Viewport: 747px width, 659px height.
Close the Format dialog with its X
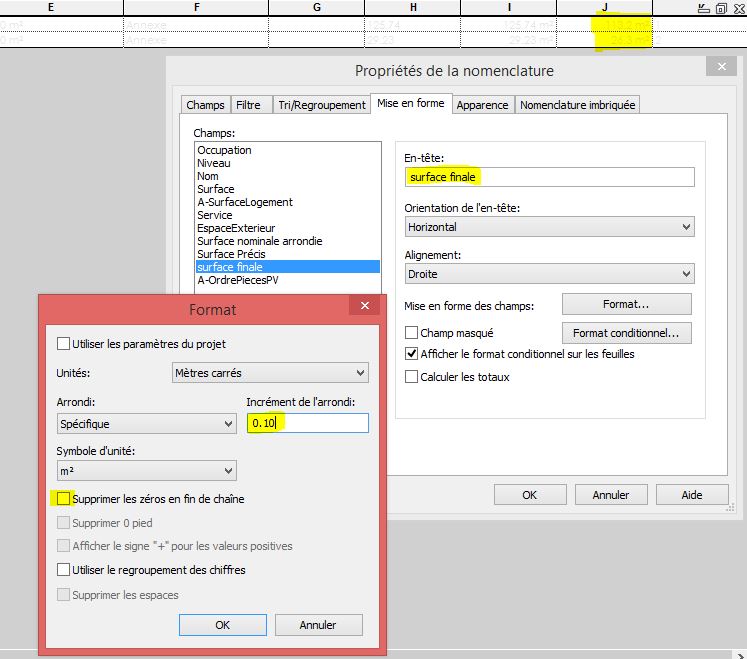pyautogui.click(x=366, y=307)
